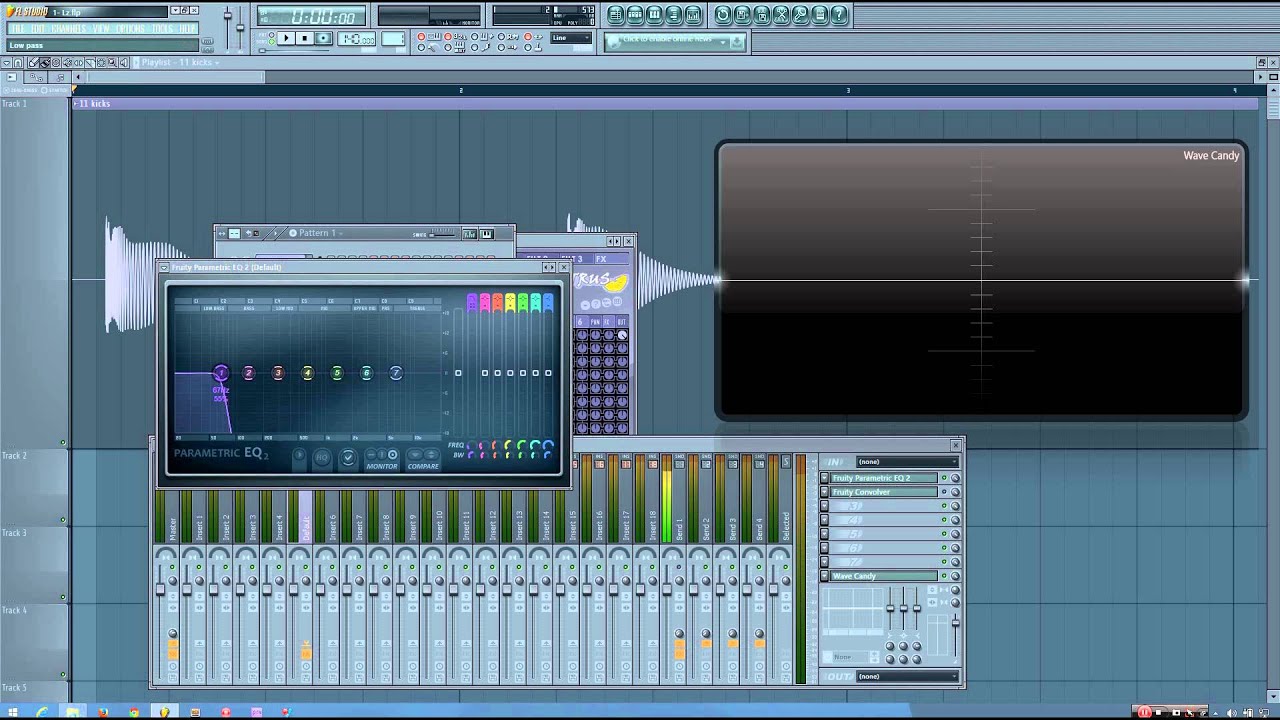Toggle Fruity Parametric EQ 2 effect slot on/off
Image resolution: width=1280 pixels, height=720 pixels.
point(944,478)
